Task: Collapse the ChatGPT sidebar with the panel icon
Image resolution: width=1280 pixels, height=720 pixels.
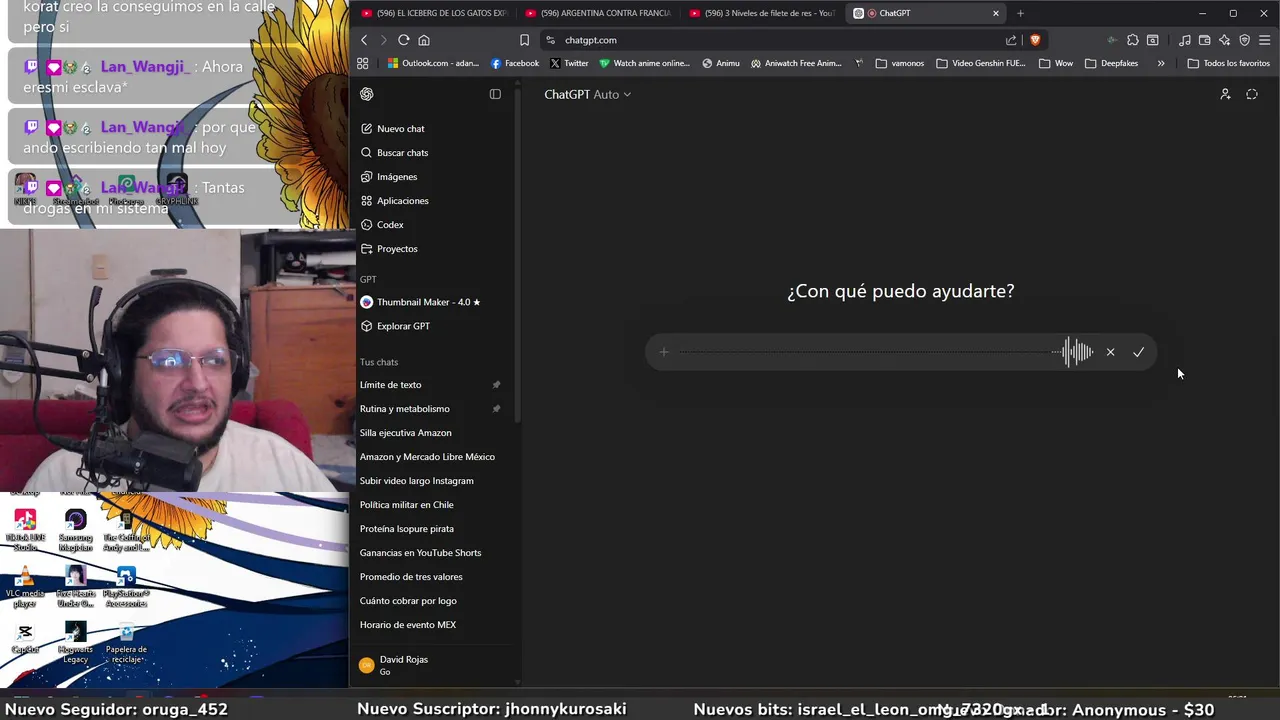Action: (495, 94)
